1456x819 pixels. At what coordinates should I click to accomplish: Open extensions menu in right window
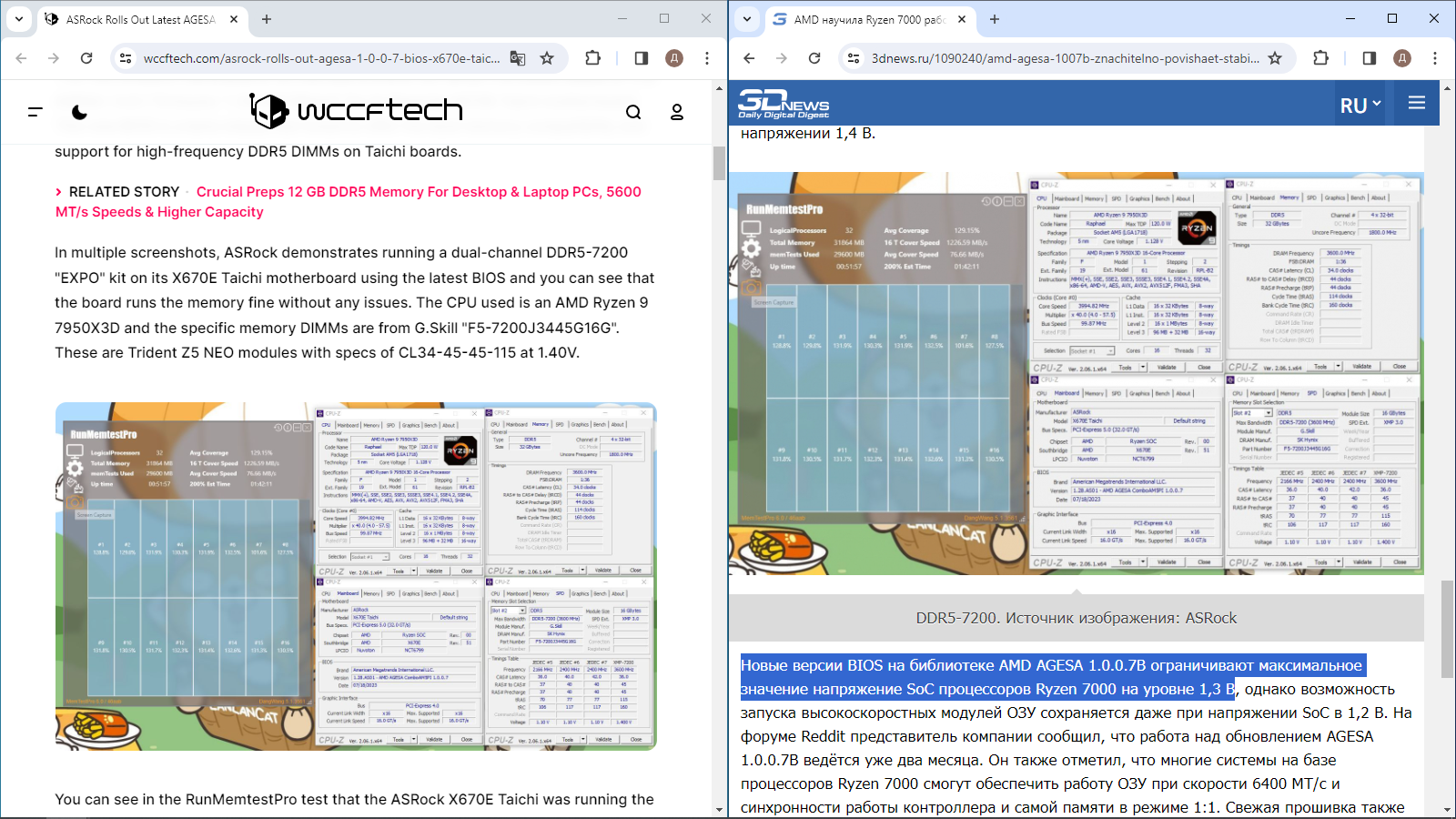coord(1321,58)
